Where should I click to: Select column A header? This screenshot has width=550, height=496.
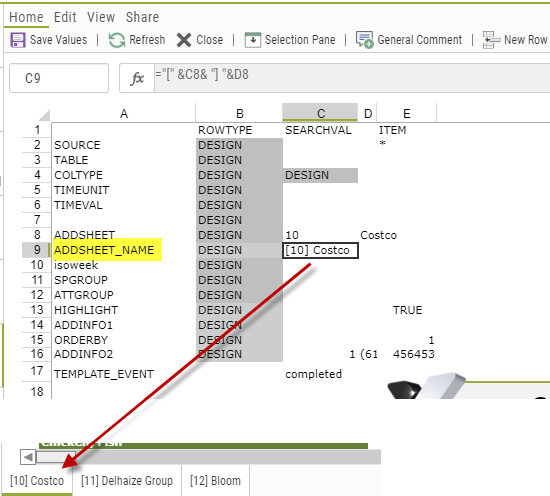click(x=123, y=114)
